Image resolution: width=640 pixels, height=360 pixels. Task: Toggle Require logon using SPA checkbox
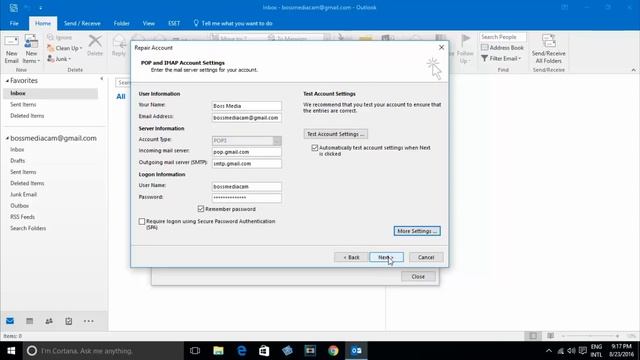[x=142, y=221]
